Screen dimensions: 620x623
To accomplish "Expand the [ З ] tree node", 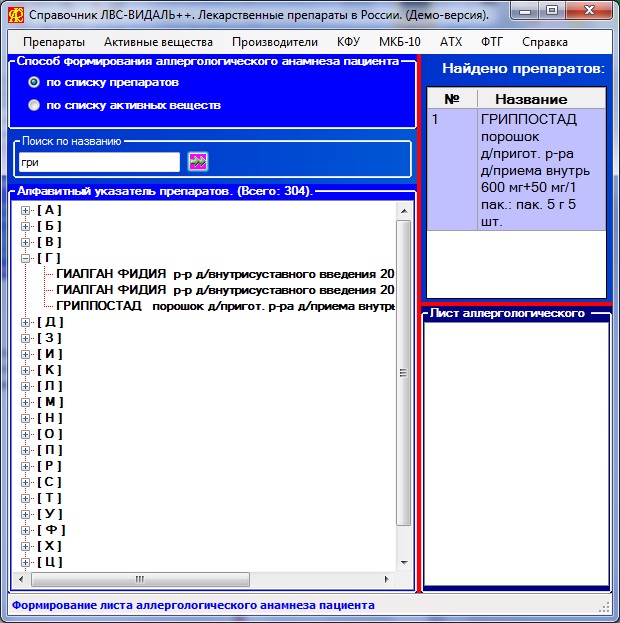I will (25, 339).
